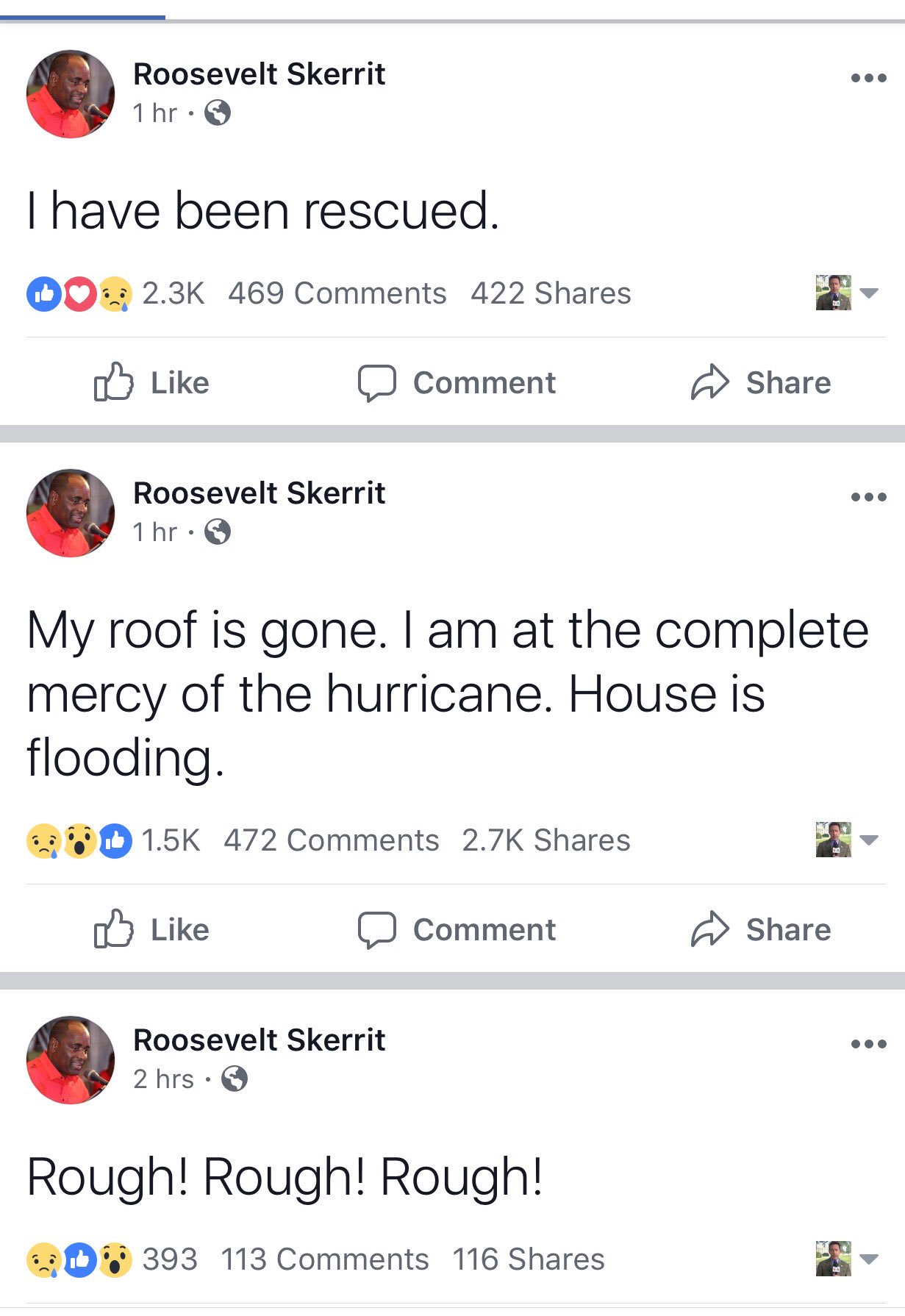This screenshot has height=1316, width=905.
Task: Open three-dot menu on Rough post
Action: click(x=868, y=1044)
